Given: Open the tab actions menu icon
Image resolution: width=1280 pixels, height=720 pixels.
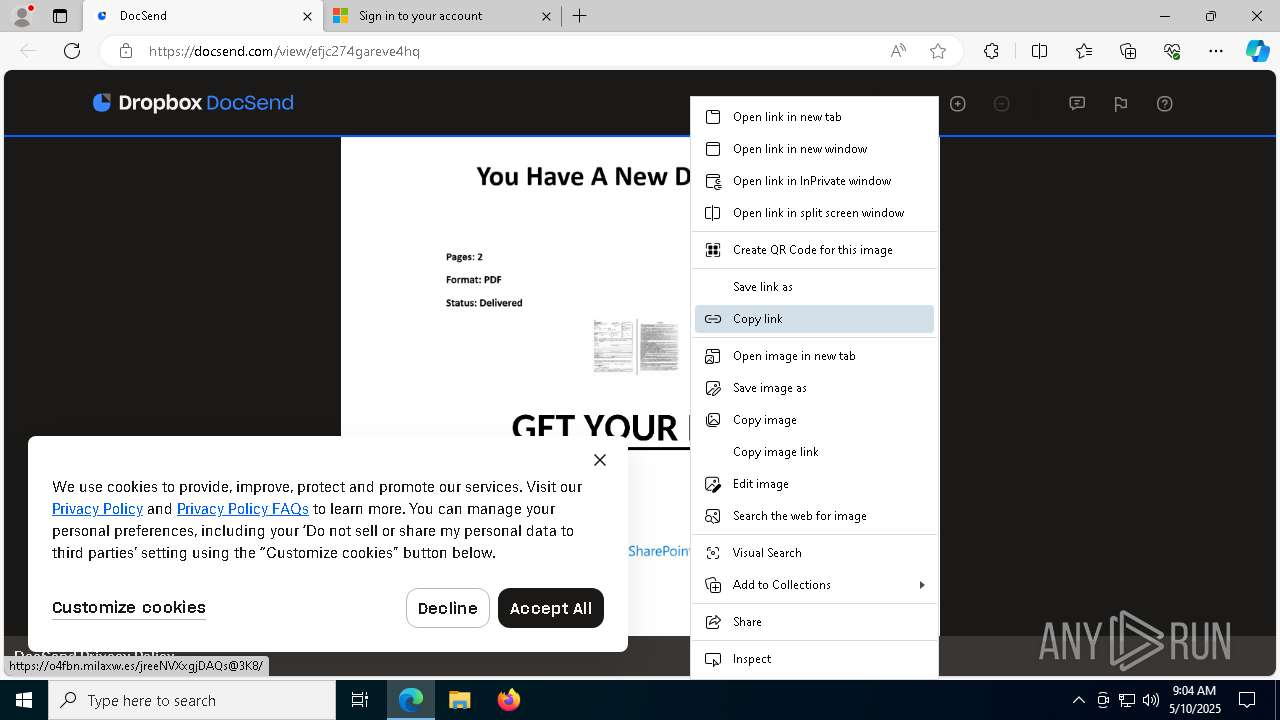Looking at the screenshot, I should coord(60,16).
